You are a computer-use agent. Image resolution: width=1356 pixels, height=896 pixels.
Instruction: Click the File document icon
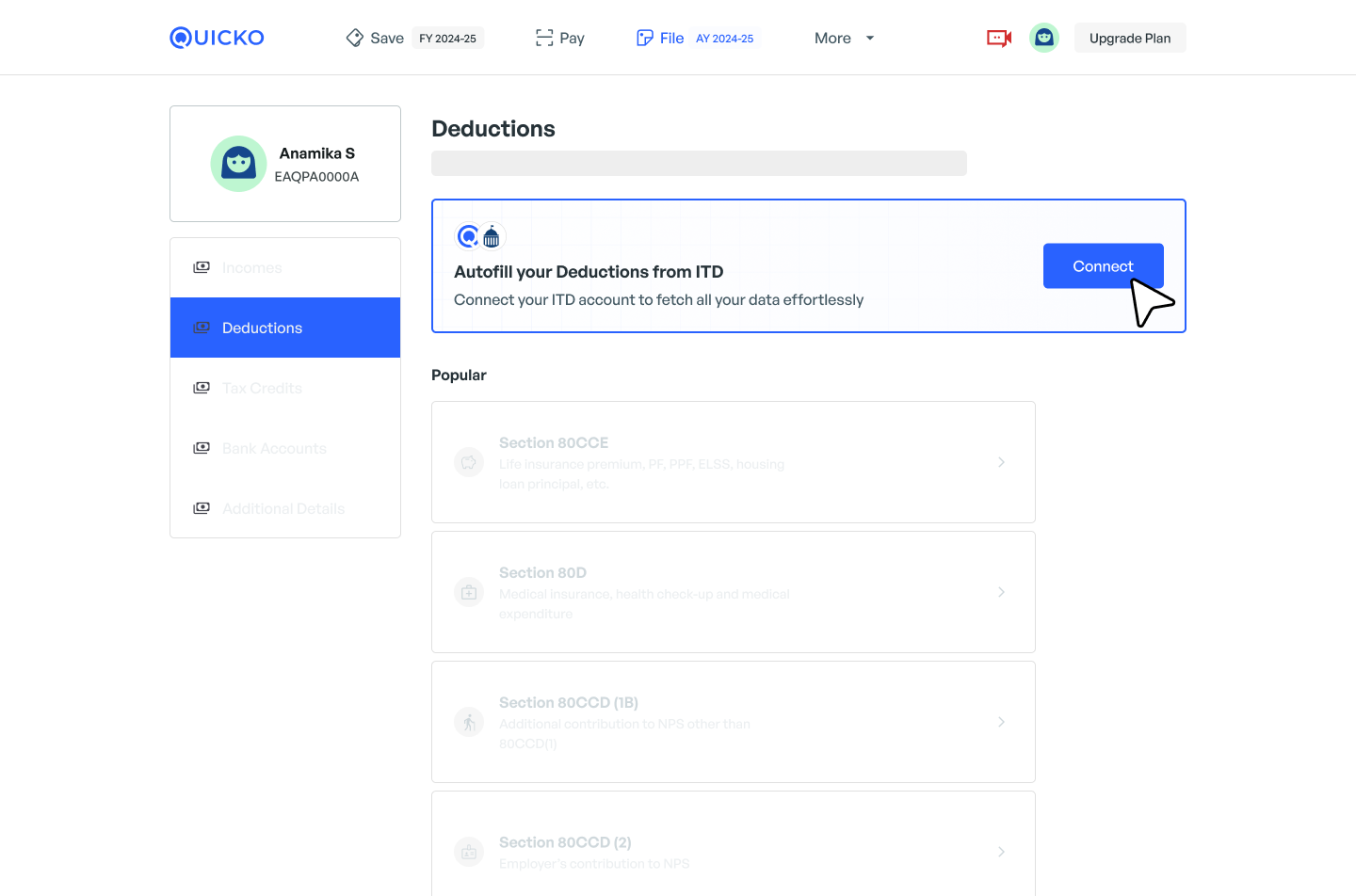click(645, 38)
